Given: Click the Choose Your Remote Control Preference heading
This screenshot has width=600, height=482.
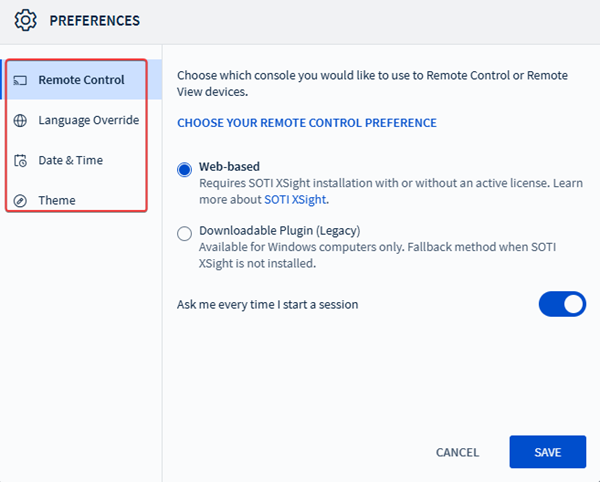Looking at the screenshot, I should tap(307, 123).
